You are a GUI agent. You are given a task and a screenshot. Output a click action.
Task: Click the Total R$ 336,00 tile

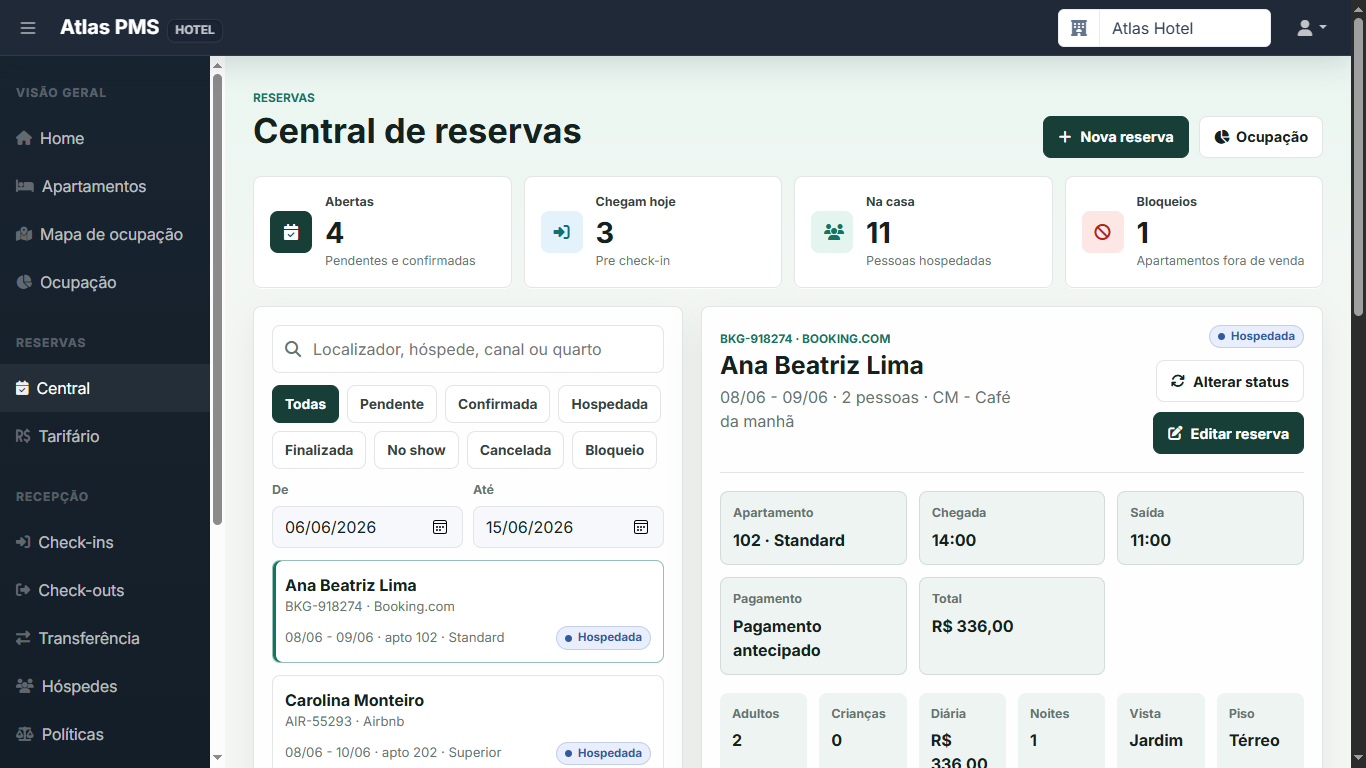pyautogui.click(x=1012, y=626)
